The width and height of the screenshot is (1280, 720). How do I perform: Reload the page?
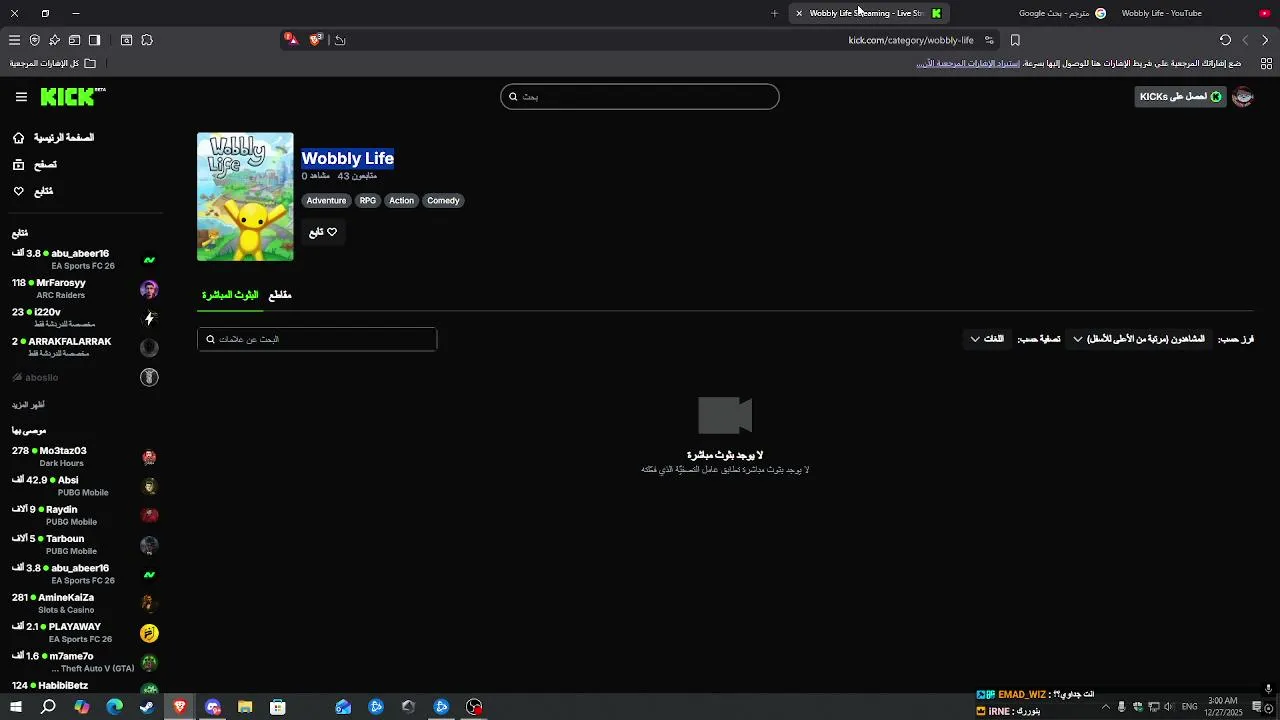(x=1225, y=40)
